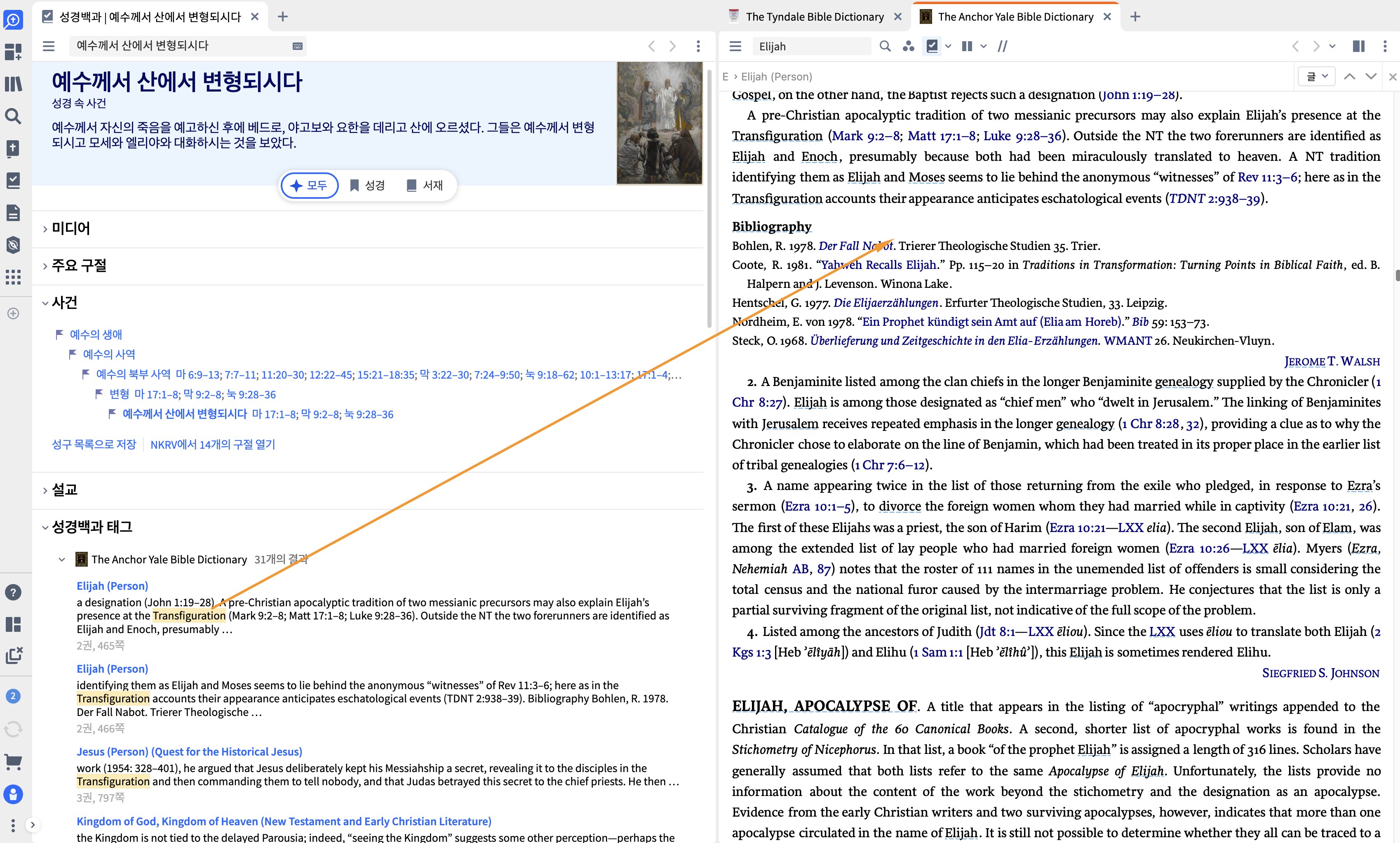Screen dimensions: 1400x843
Task: Open the Rev 11:3–6 reference in dictionary
Action: [1268, 177]
